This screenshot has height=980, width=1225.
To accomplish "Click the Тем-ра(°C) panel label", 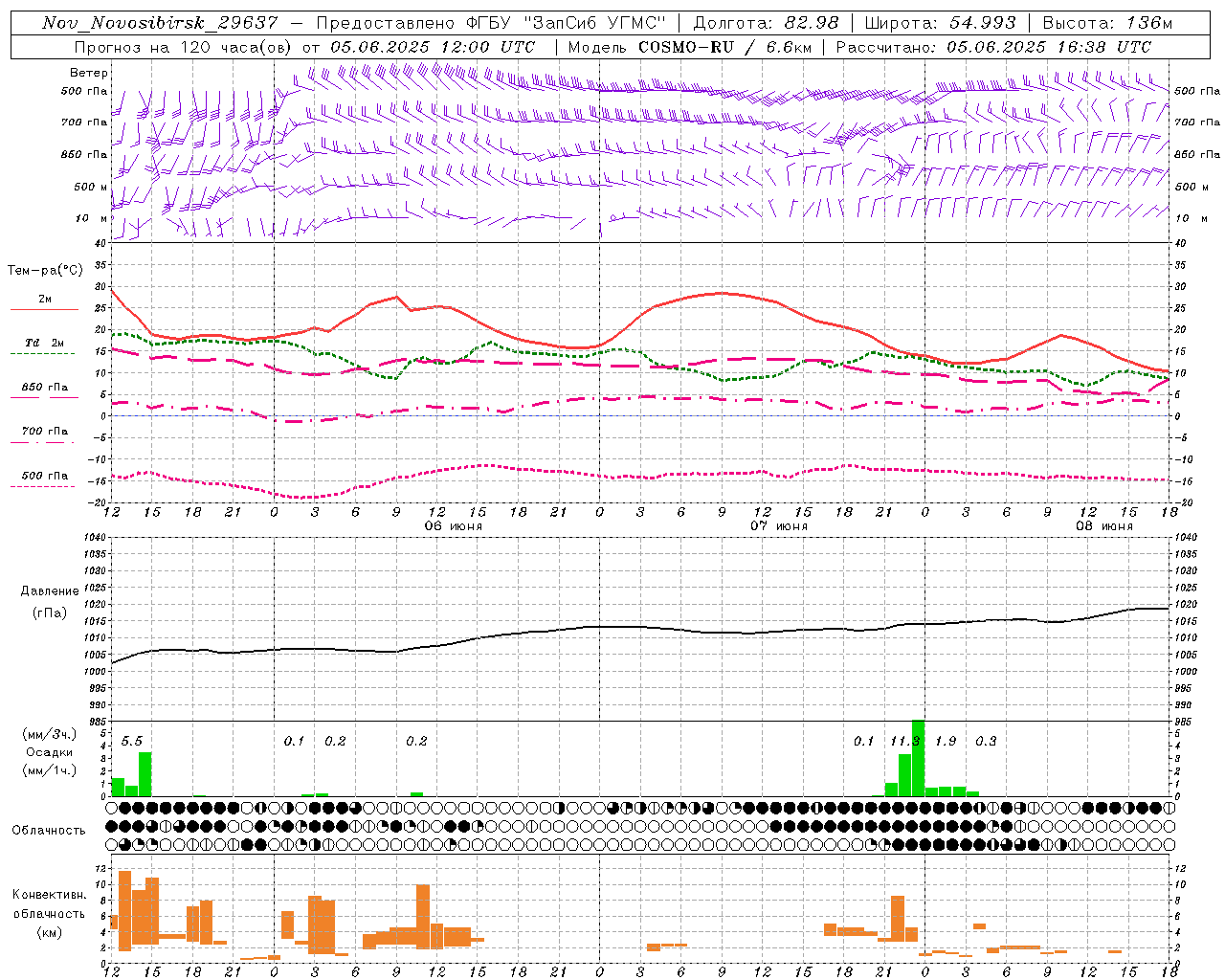I will click(45, 271).
